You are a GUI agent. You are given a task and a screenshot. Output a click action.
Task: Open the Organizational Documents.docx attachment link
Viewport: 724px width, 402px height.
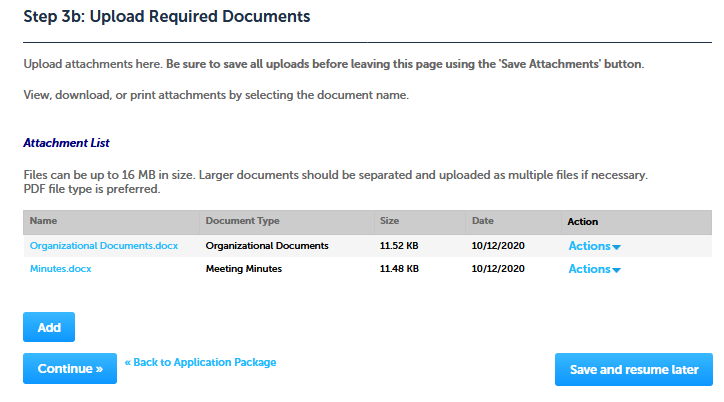pyautogui.click(x=104, y=246)
